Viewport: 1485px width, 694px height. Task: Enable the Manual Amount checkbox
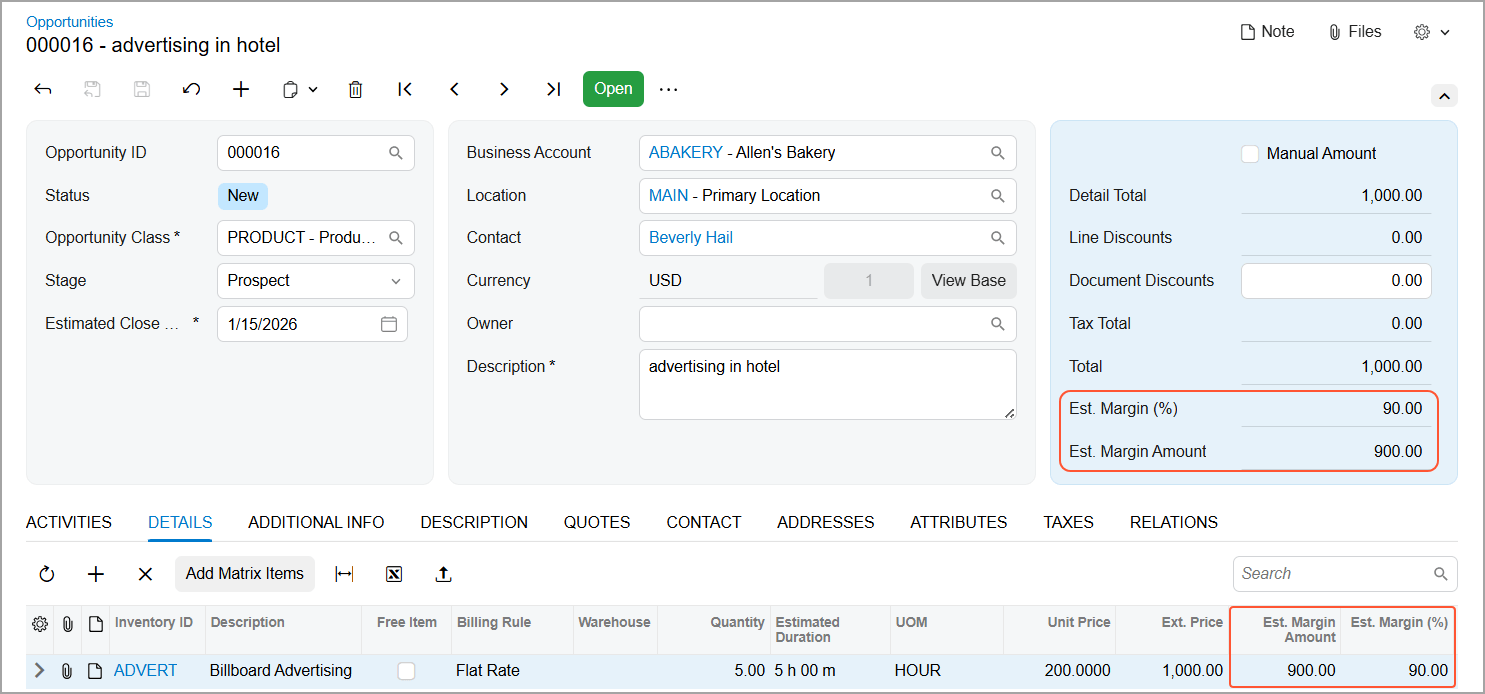[x=1250, y=154]
